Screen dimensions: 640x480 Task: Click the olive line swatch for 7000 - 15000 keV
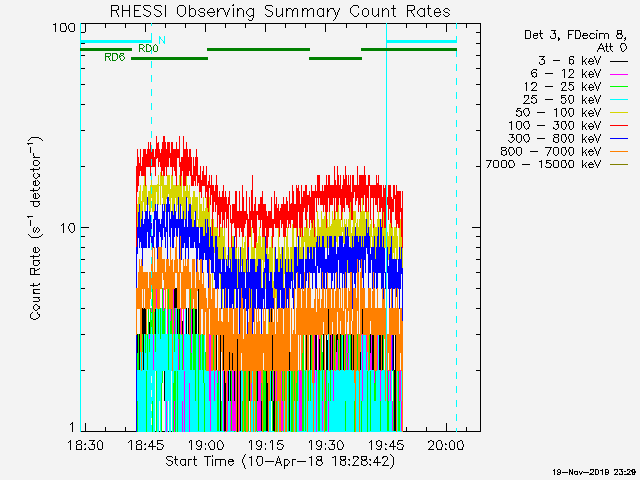tap(619, 165)
